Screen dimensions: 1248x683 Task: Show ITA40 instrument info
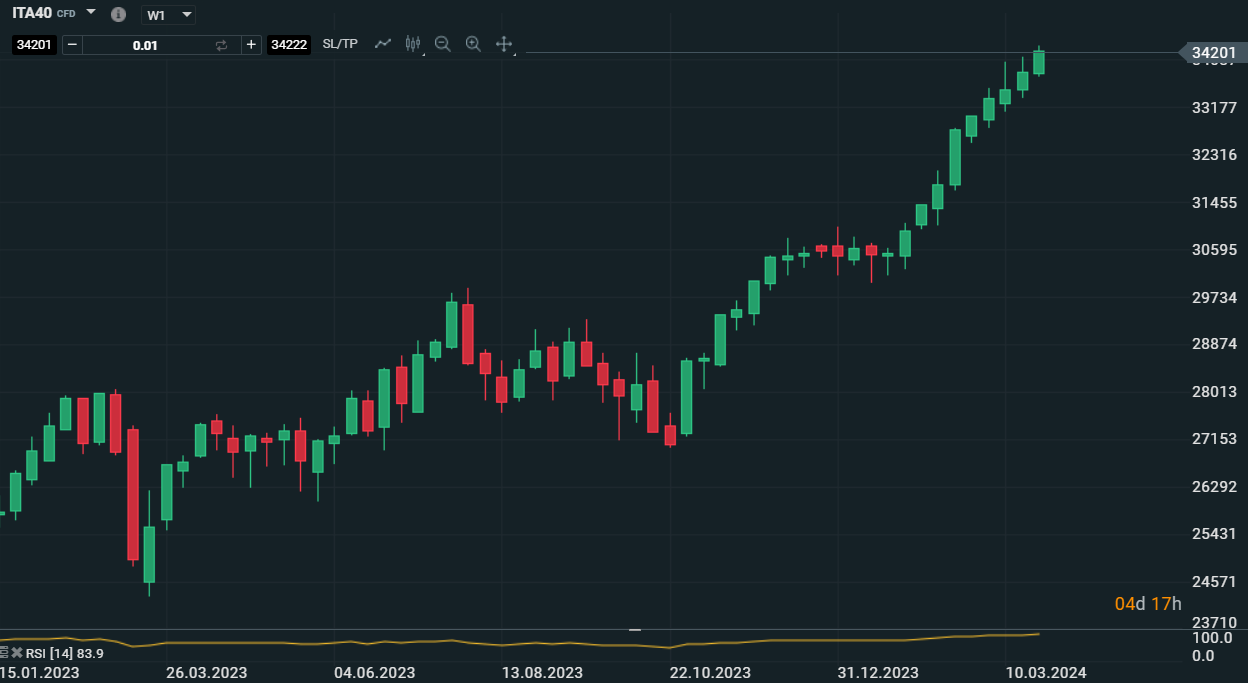[x=118, y=14]
